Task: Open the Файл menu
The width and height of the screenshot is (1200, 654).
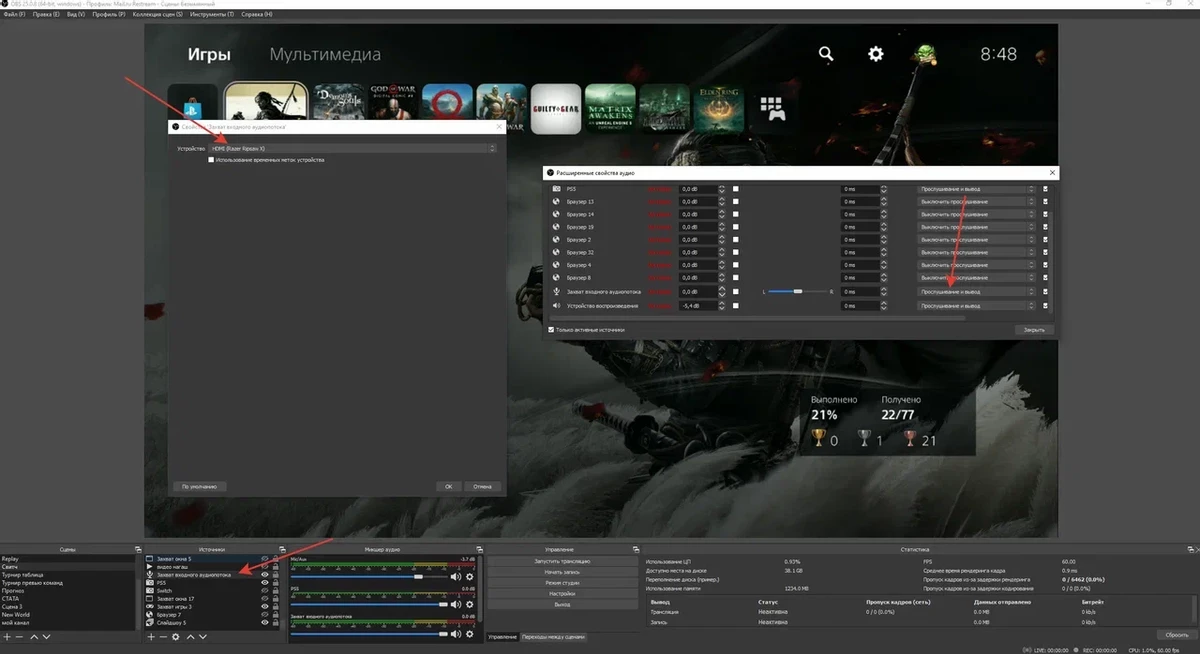Action: pos(14,14)
